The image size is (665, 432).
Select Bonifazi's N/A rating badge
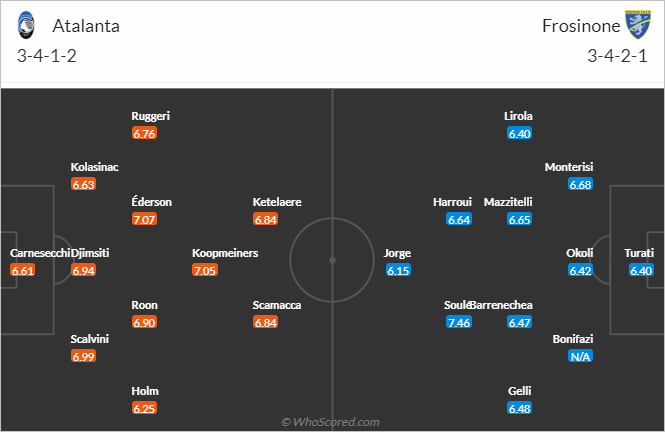579,357
